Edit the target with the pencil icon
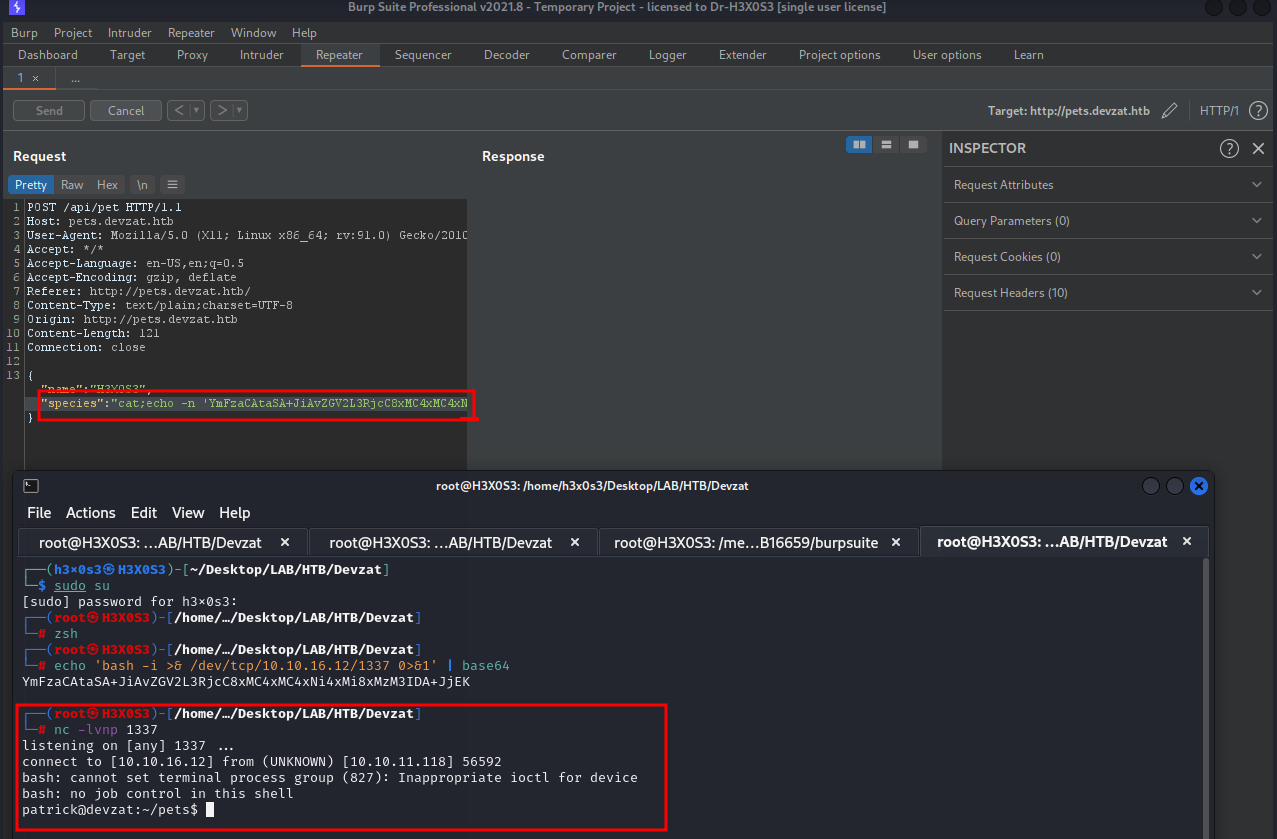 click(1170, 111)
